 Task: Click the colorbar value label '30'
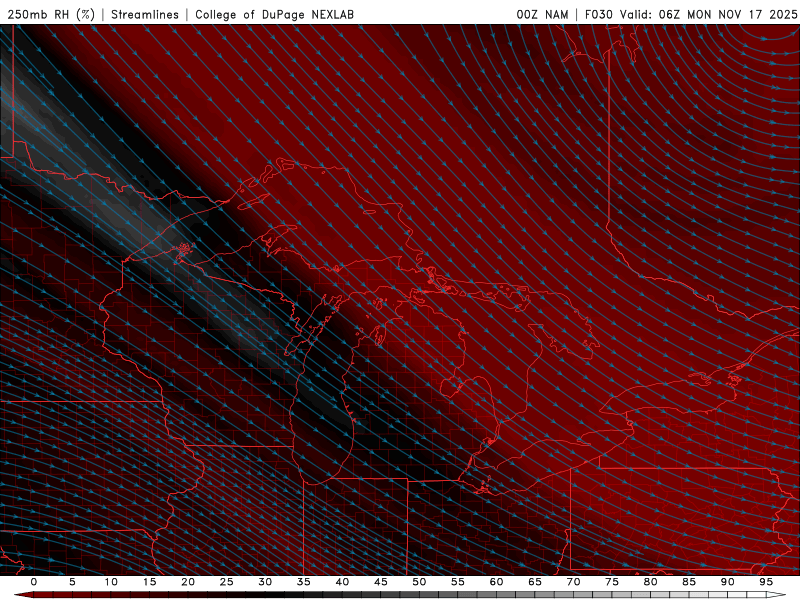pyautogui.click(x=265, y=582)
